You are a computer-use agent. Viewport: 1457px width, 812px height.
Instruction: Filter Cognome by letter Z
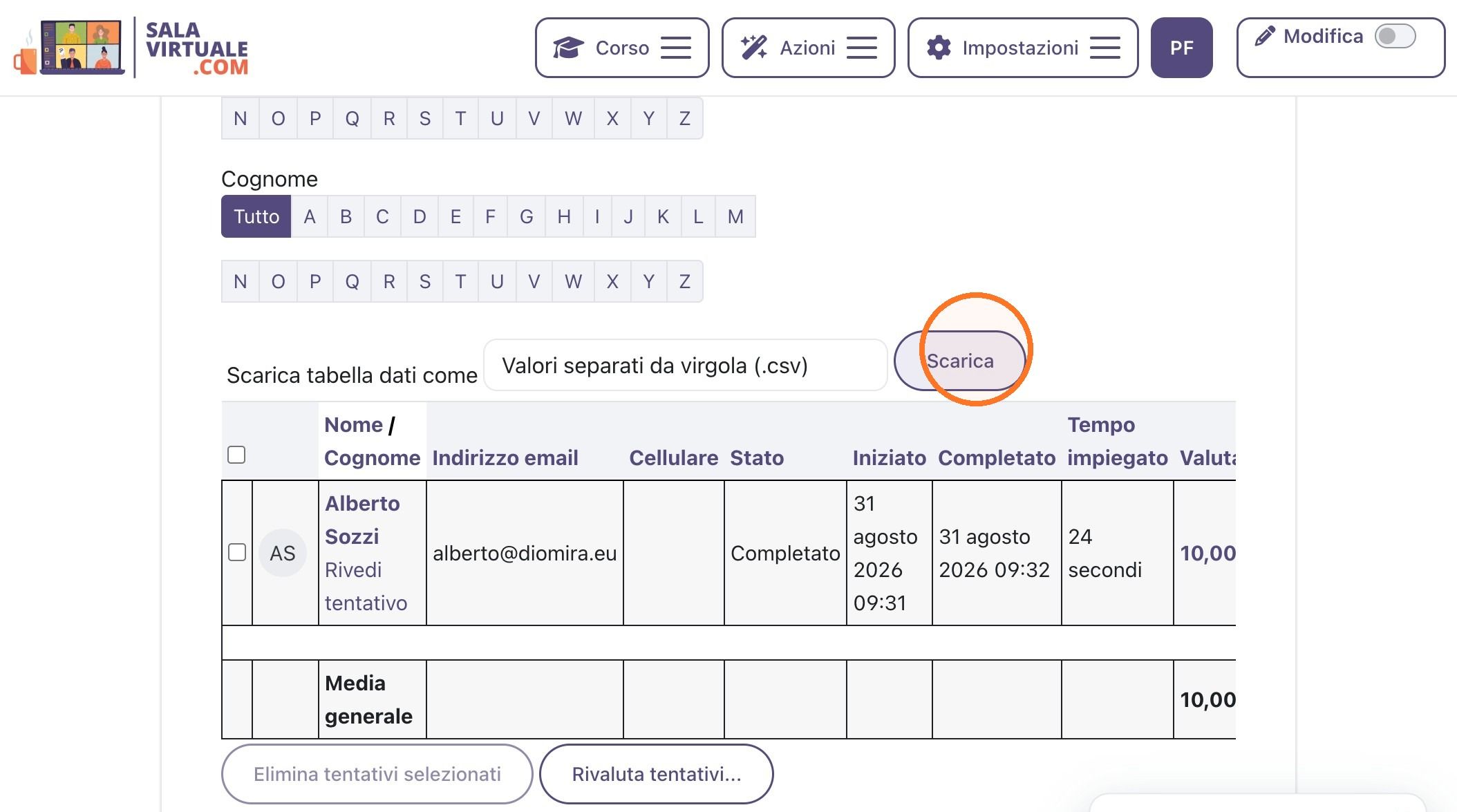[x=685, y=281]
